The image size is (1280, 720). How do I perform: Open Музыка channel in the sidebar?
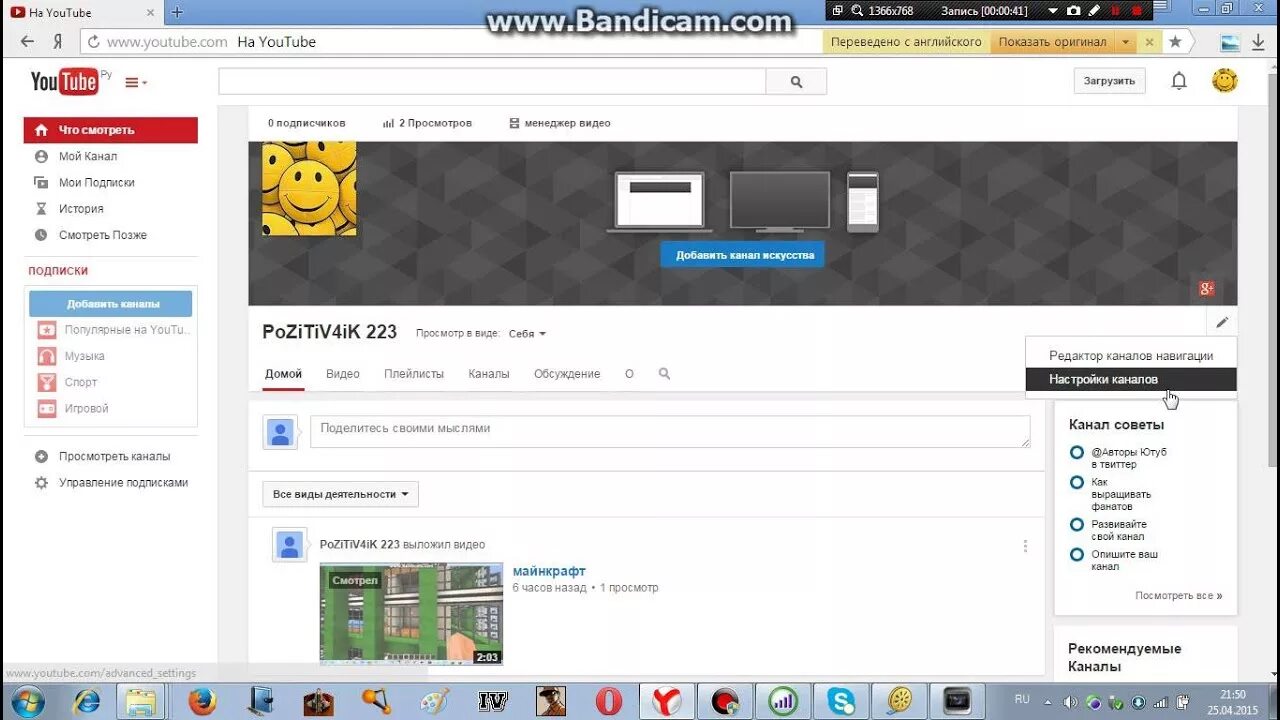(x=85, y=356)
